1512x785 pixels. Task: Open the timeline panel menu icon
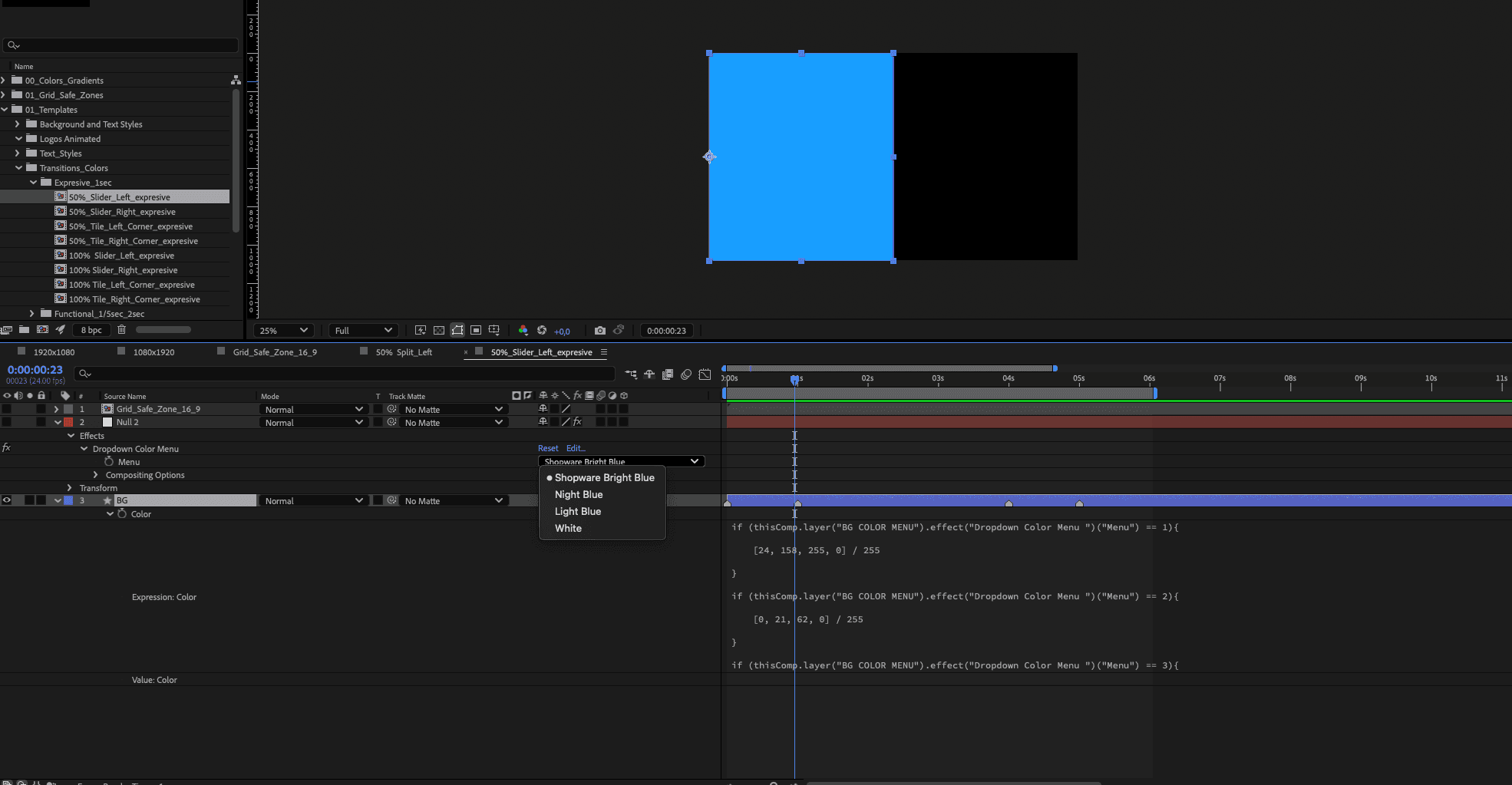coord(604,352)
